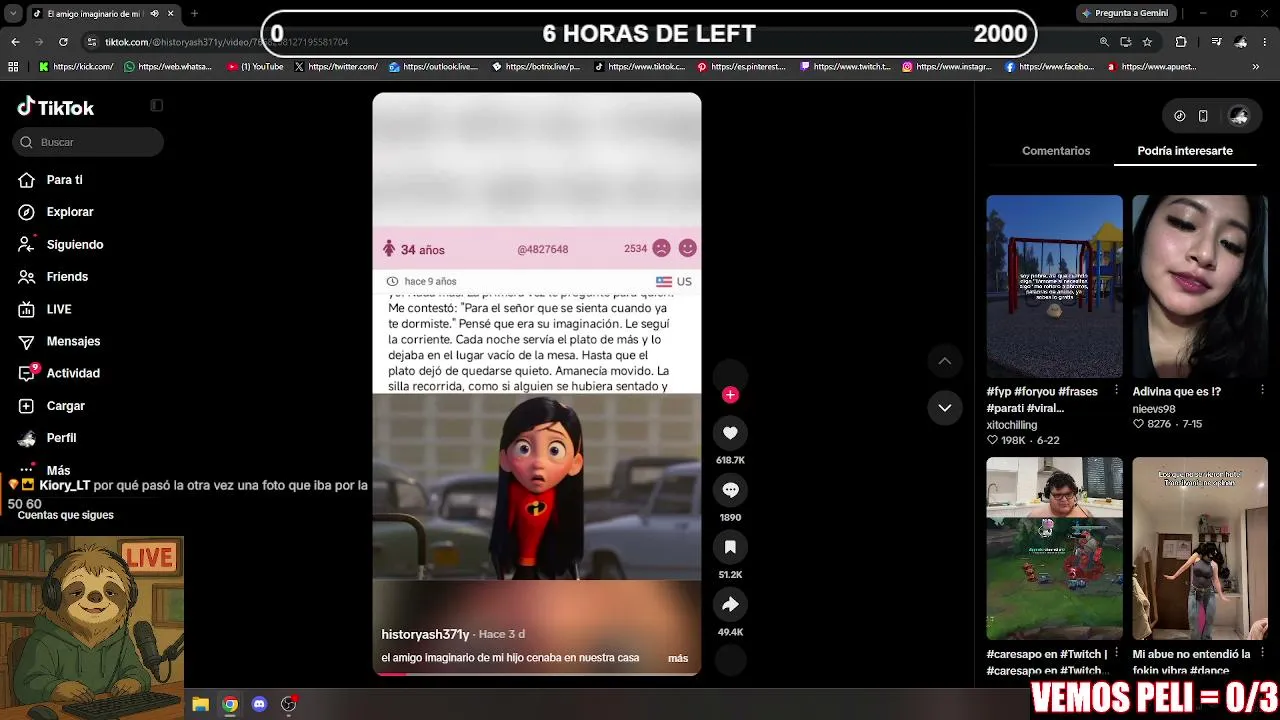Open the WhatsApp web bookmark
This screenshot has height=720, width=1280.
pyautogui.click(x=168, y=67)
